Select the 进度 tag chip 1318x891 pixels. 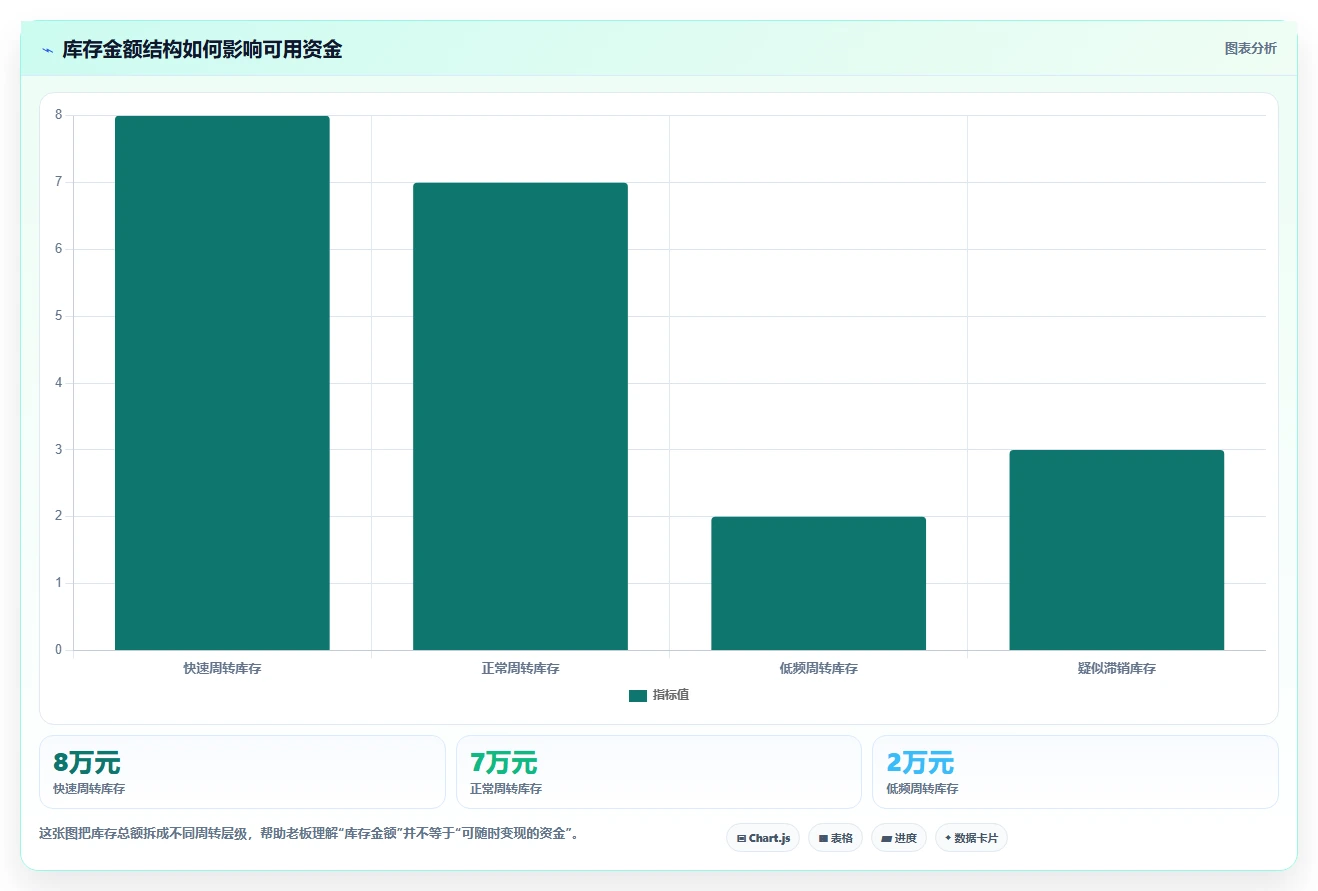899,838
